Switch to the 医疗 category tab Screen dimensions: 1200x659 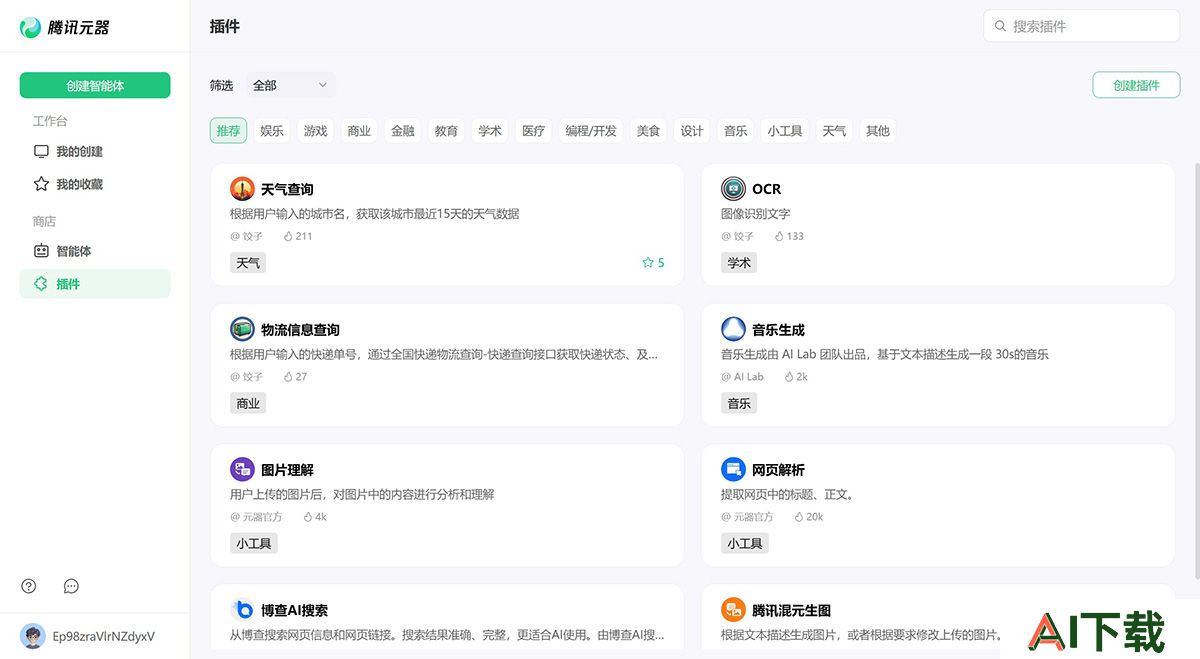coord(534,131)
